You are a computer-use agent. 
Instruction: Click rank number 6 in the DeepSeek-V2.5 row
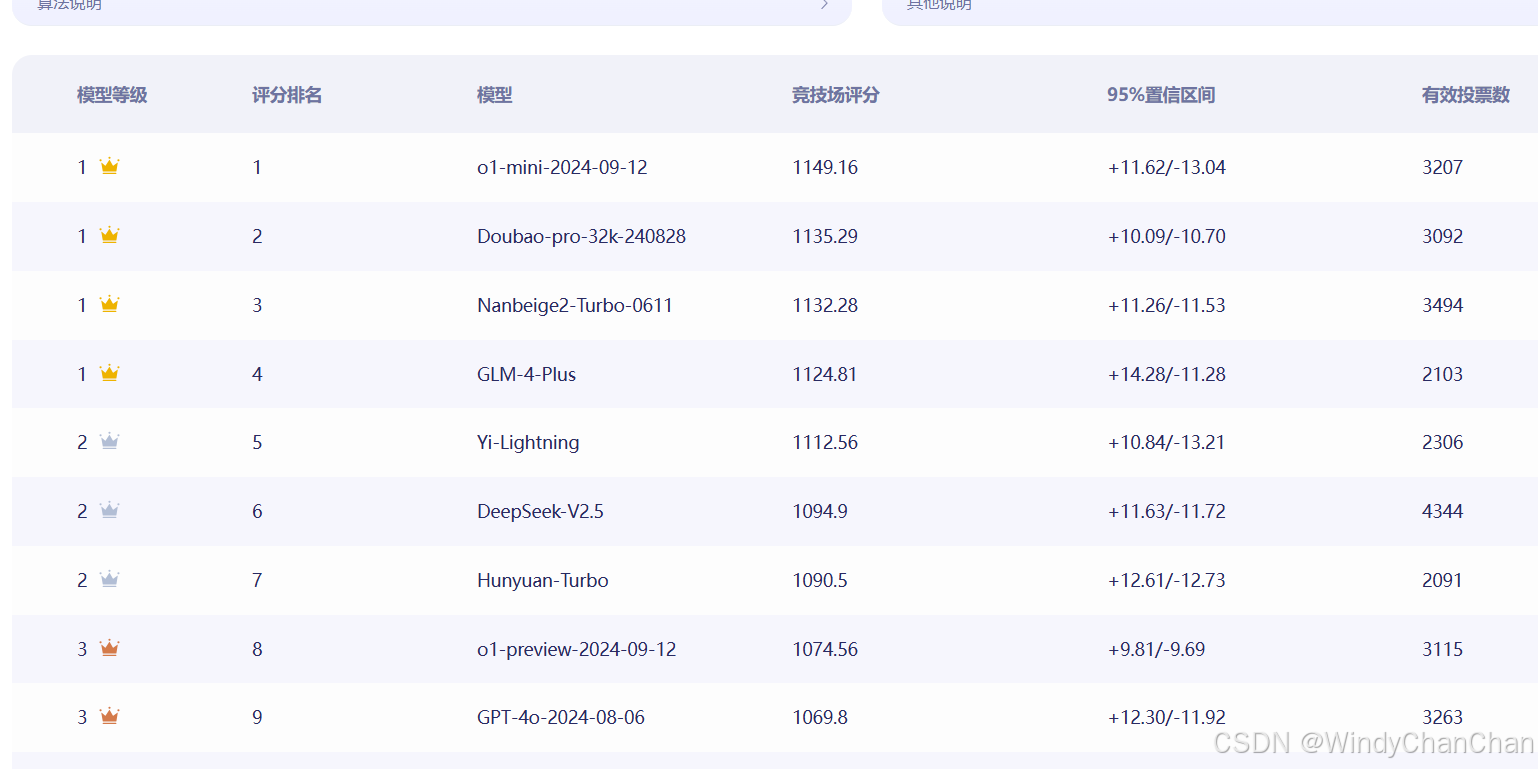[x=257, y=511]
